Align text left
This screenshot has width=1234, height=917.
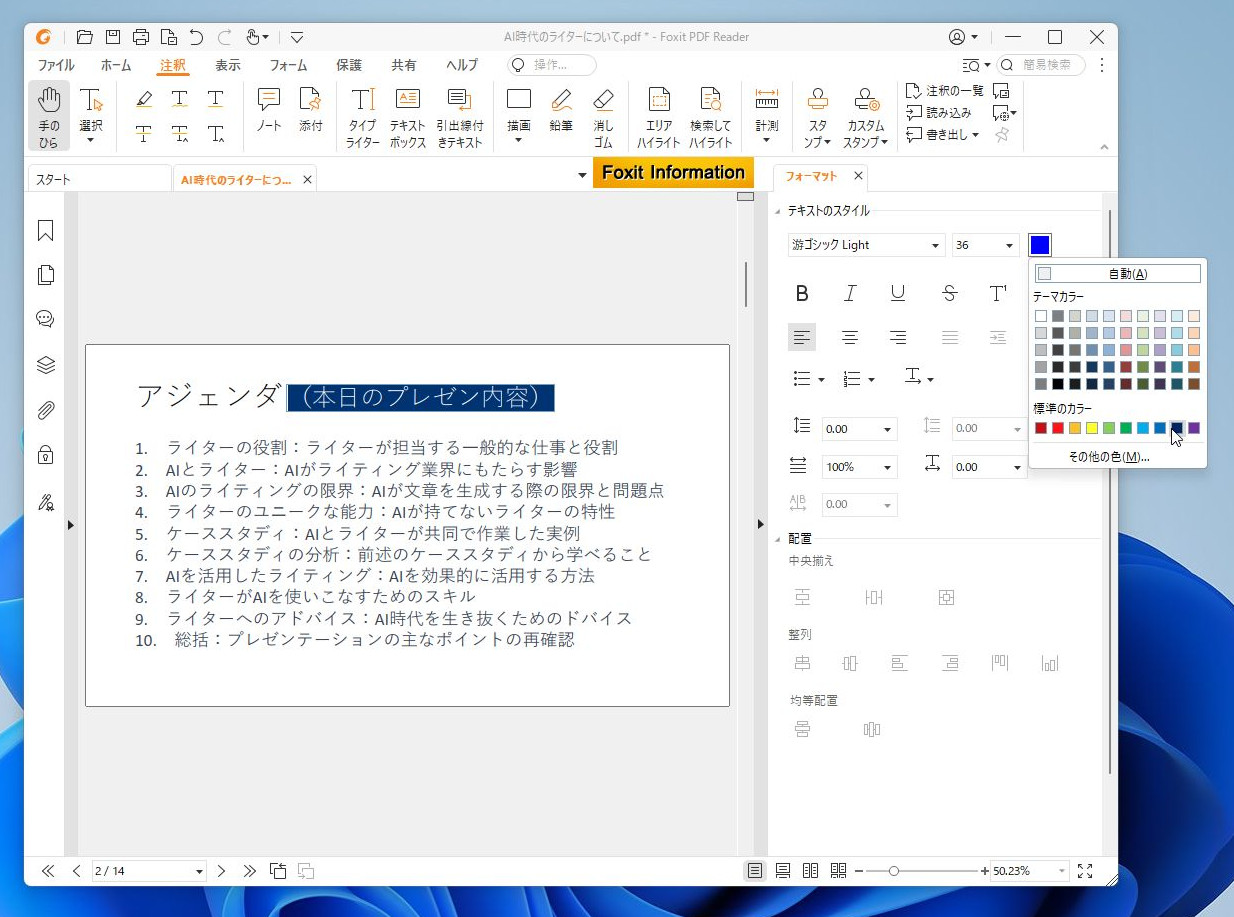[802, 337]
